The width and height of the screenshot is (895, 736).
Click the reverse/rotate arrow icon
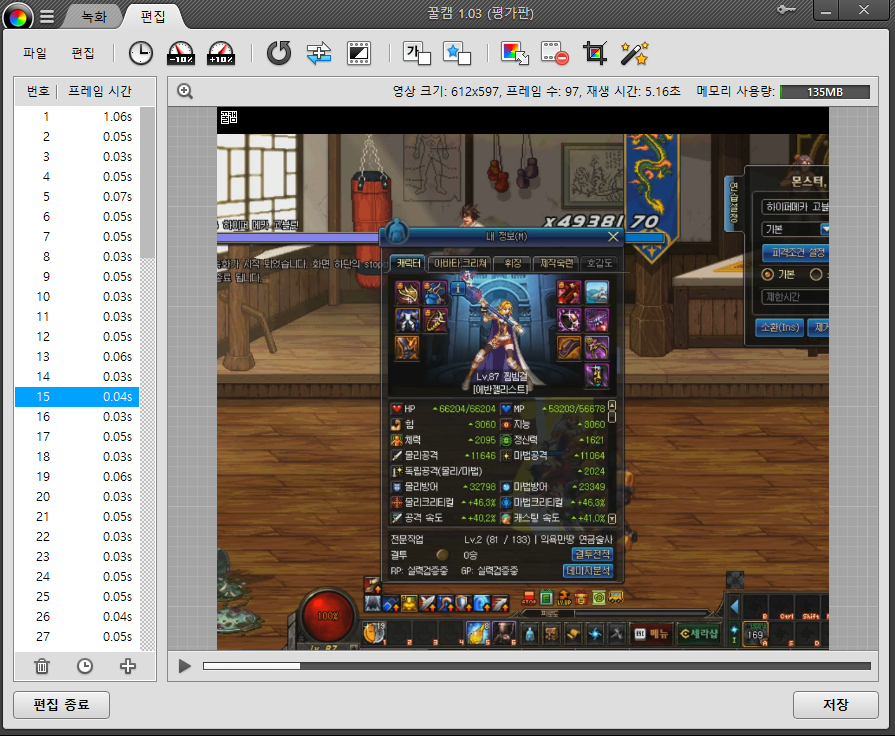pyautogui.click(x=279, y=53)
